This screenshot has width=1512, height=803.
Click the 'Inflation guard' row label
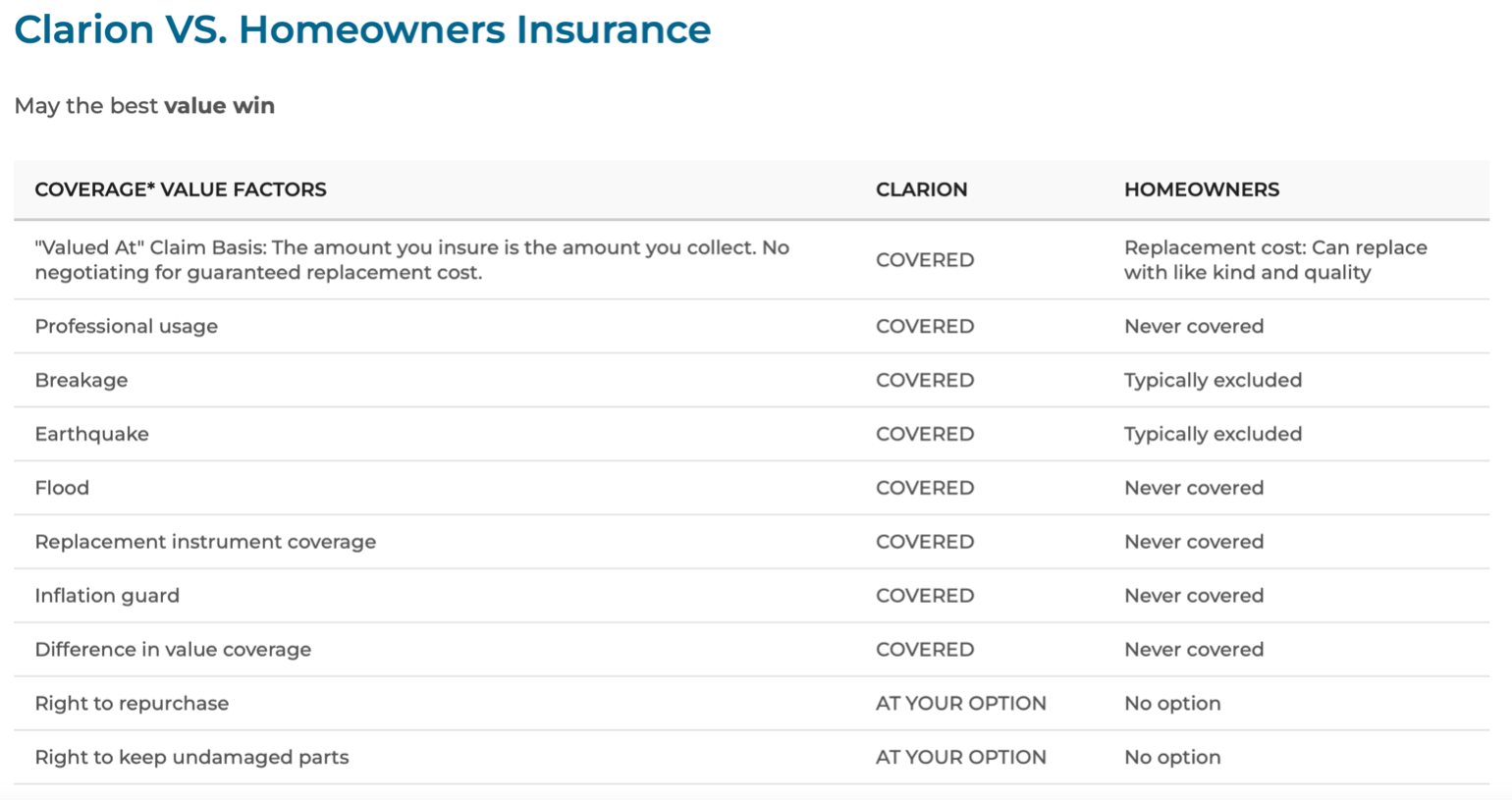pyautogui.click(x=107, y=596)
